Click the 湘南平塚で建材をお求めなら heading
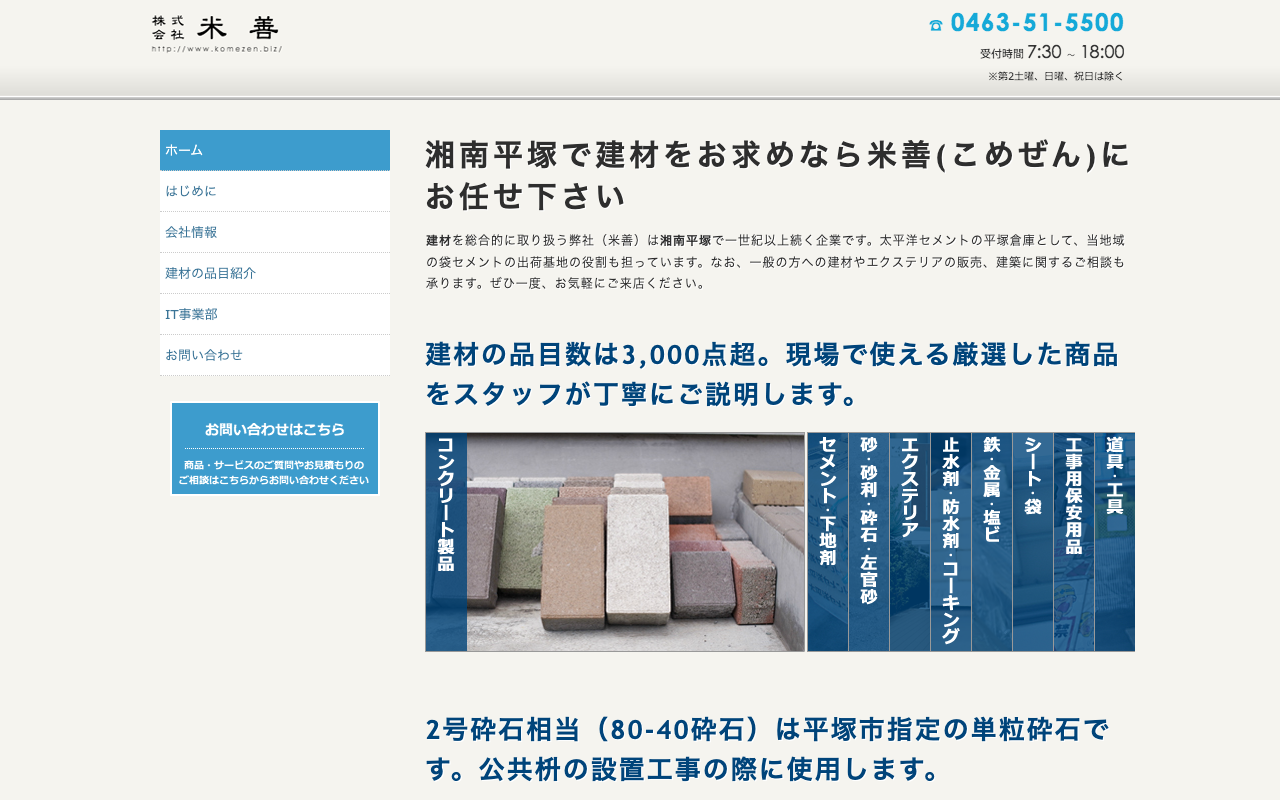Screen dimensions: 1280x800 [778, 175]
